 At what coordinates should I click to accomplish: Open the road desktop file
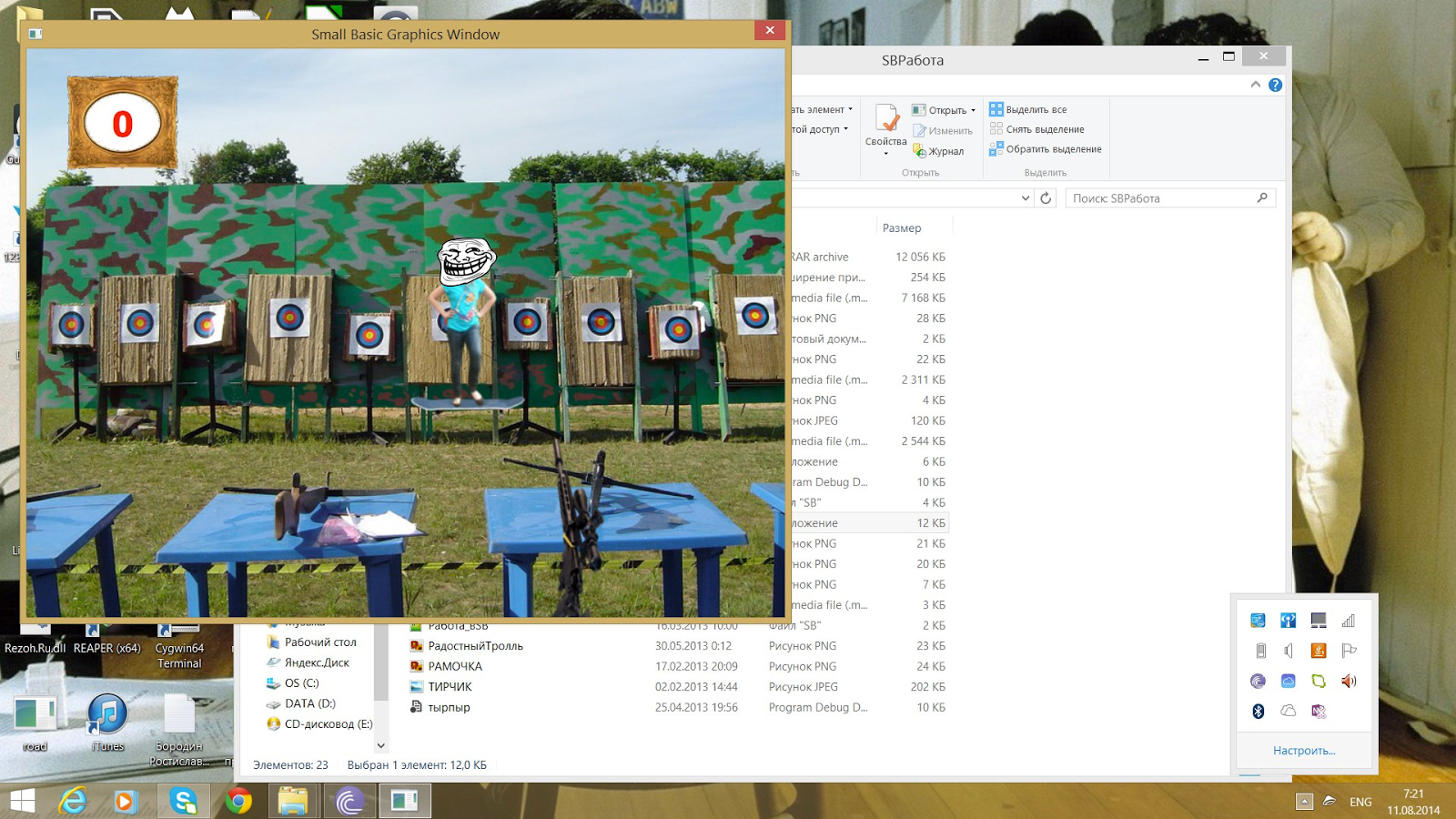click(35, 723)
